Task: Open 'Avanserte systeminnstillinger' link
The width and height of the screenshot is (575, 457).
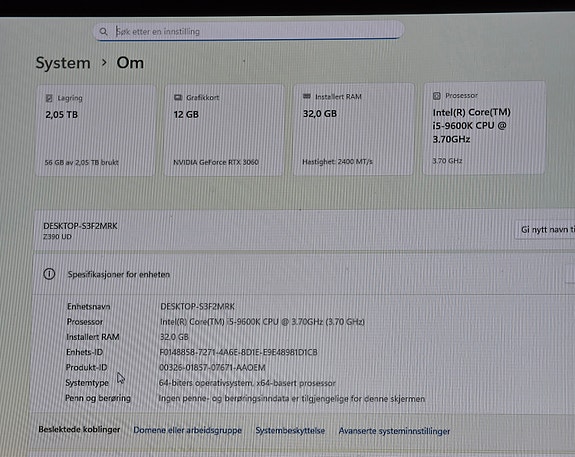Action: coord(394,431)
